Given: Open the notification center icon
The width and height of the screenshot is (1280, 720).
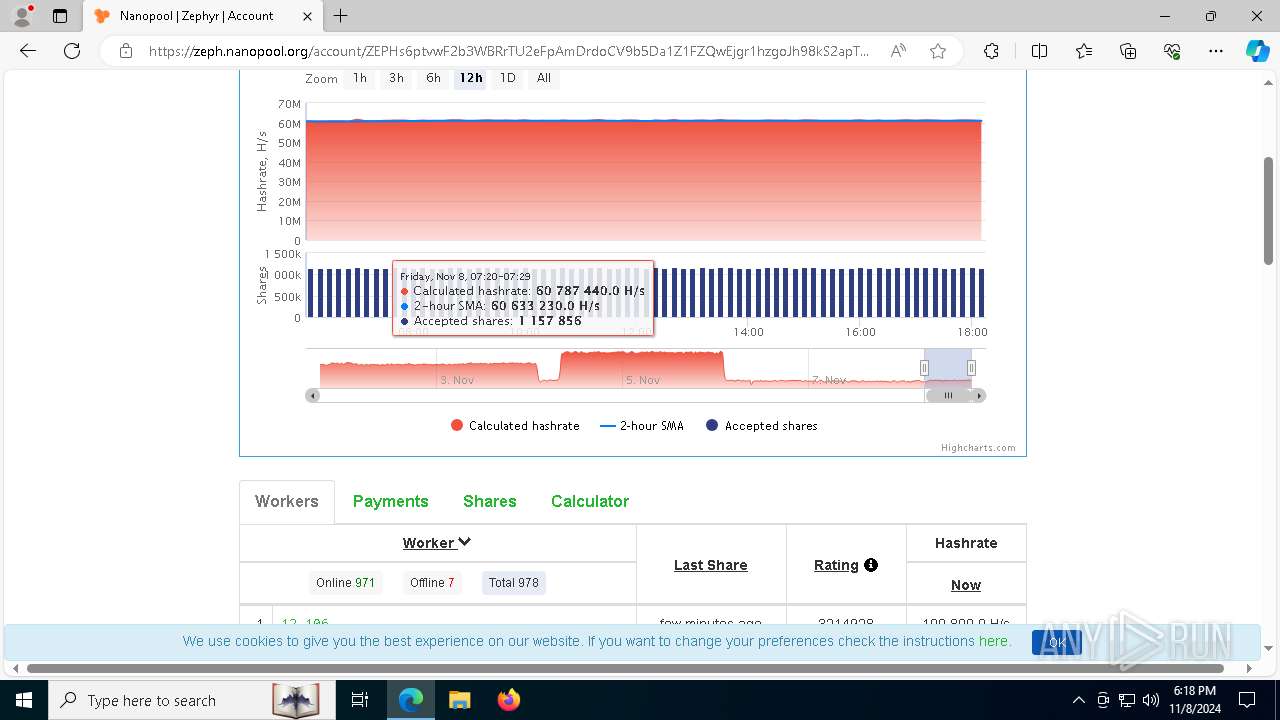Looking at the screenshot, I should [x=1249, y=700].
